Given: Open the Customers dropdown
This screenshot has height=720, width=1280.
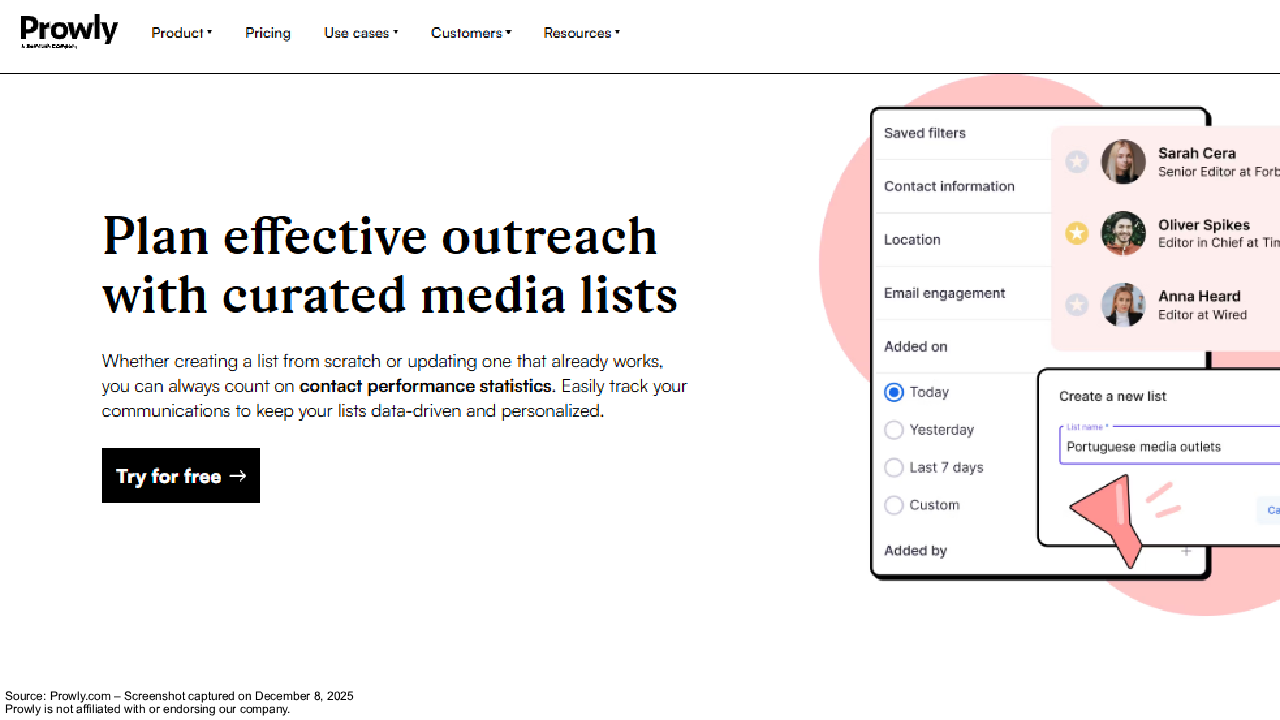Looking at the screenshot, I should click(471, 33).
